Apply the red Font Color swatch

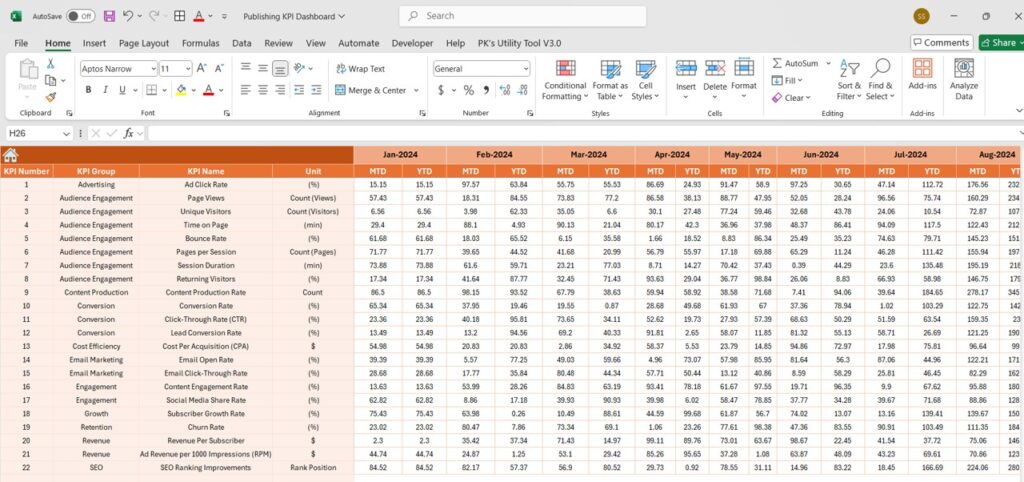pos(208,90)
